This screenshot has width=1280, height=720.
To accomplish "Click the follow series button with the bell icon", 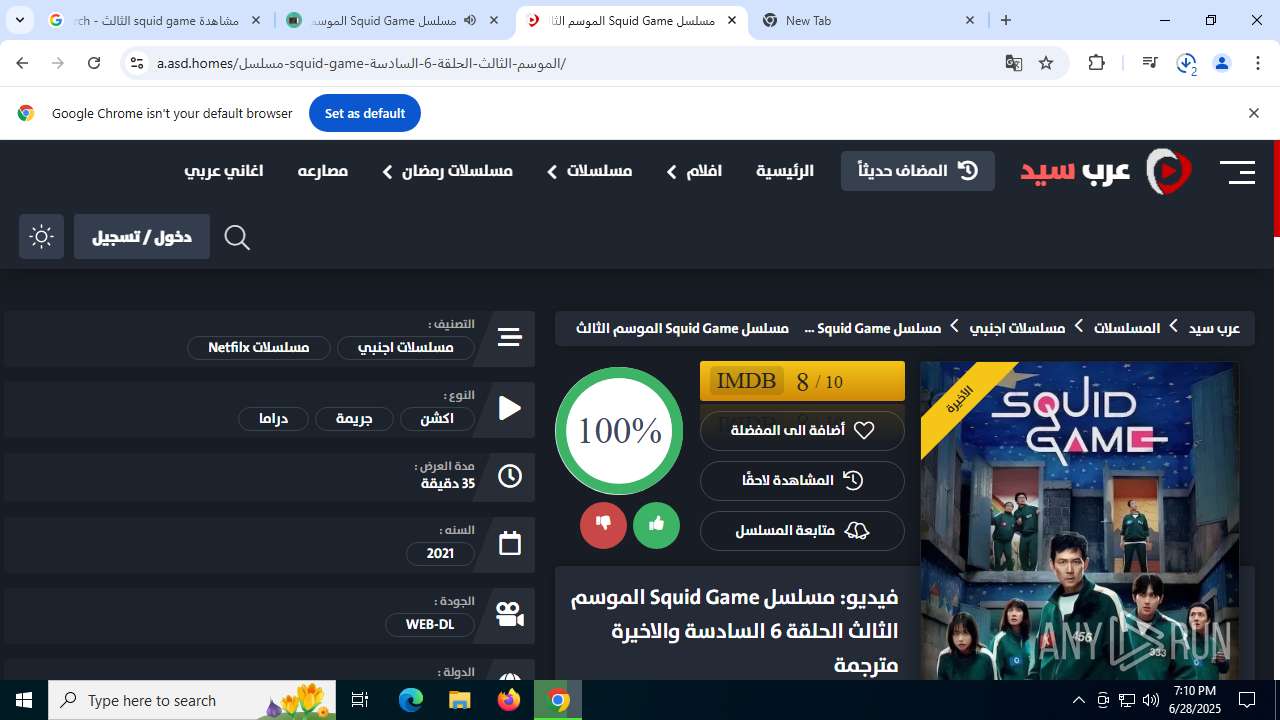I will coord(802,531).
